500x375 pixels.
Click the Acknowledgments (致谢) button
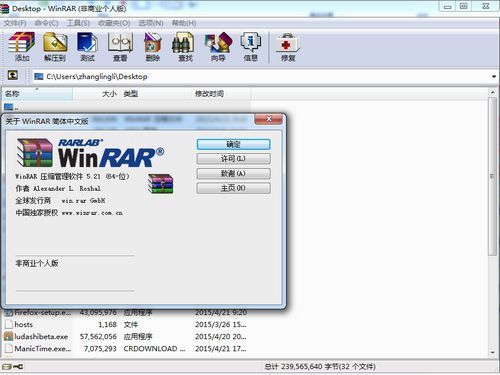[233, 173]
